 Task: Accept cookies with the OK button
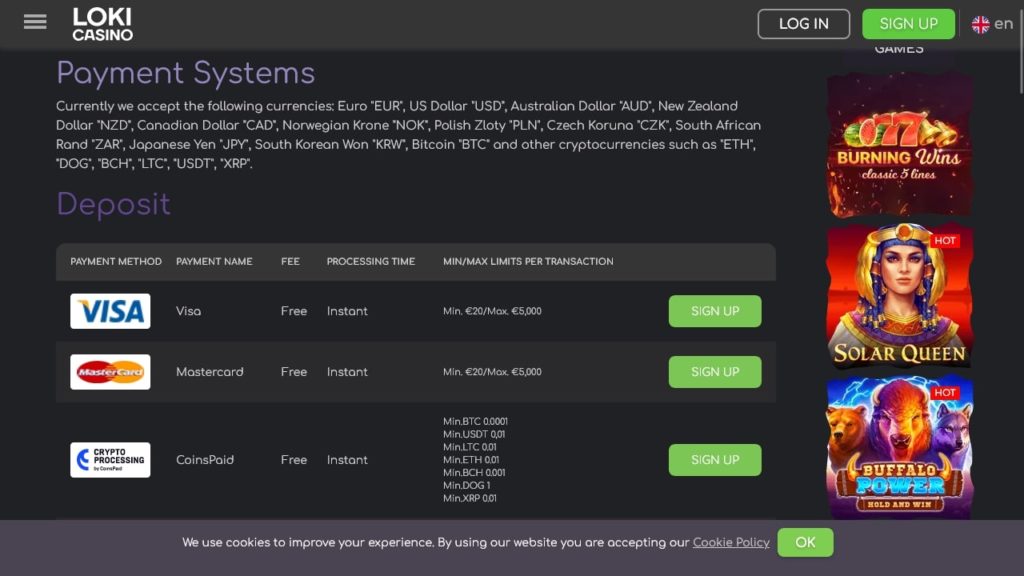tap(805, 543)
